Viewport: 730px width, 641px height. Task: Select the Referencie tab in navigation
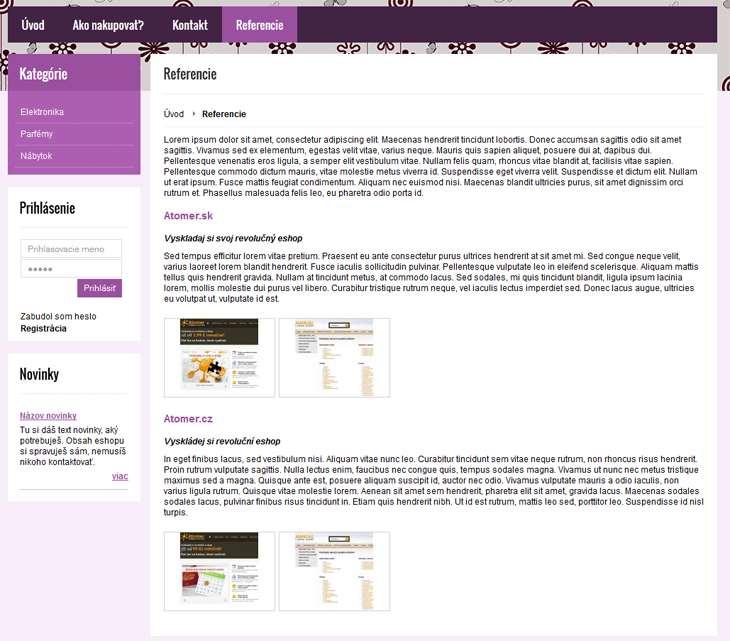click(259, 24)
